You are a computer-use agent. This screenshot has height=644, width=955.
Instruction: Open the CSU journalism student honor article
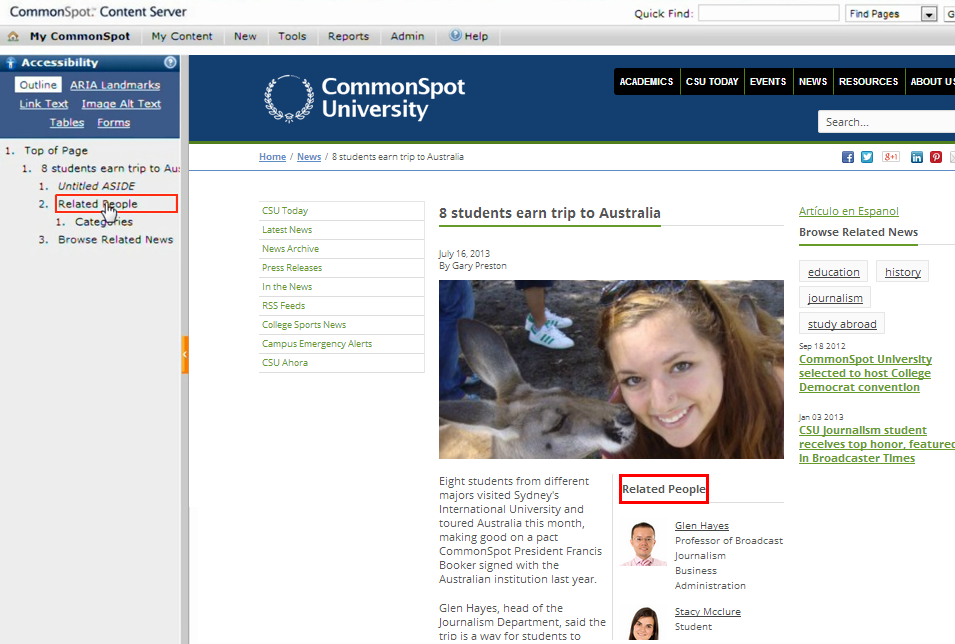(x=877, y=444)
